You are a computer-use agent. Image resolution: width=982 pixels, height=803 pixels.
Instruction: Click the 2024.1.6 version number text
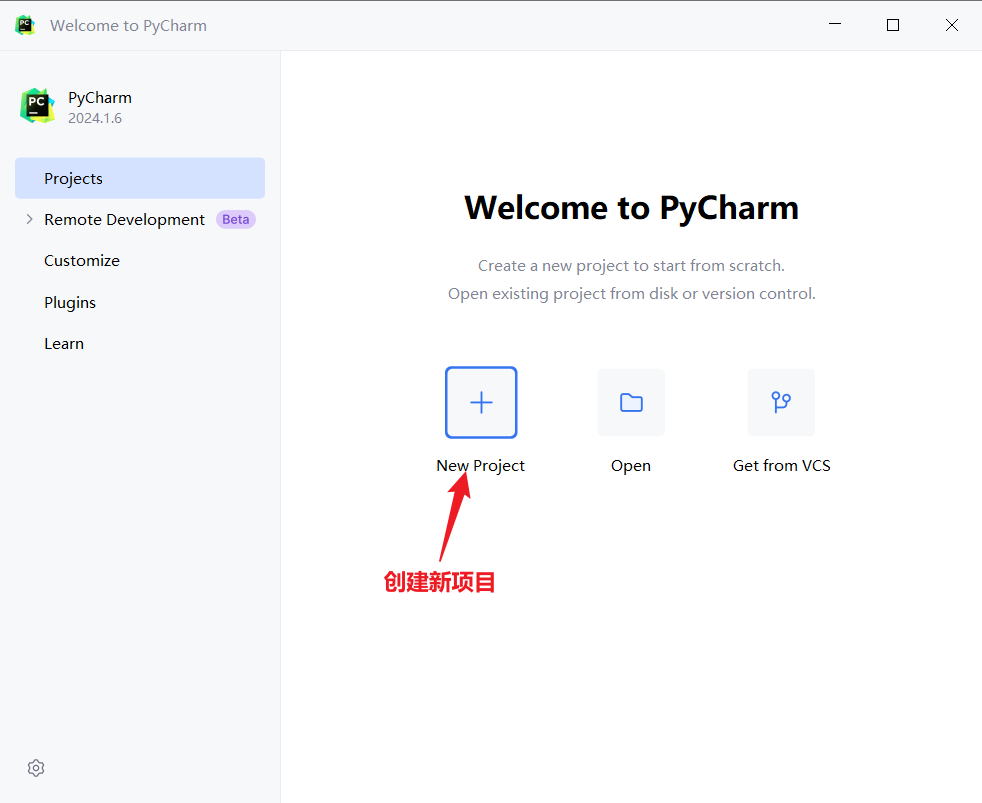(95, 118)
